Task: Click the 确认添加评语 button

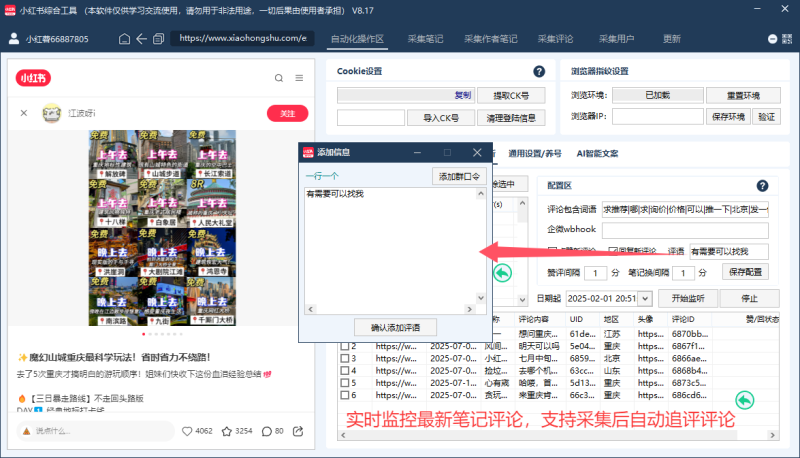Action: (395, 327)
